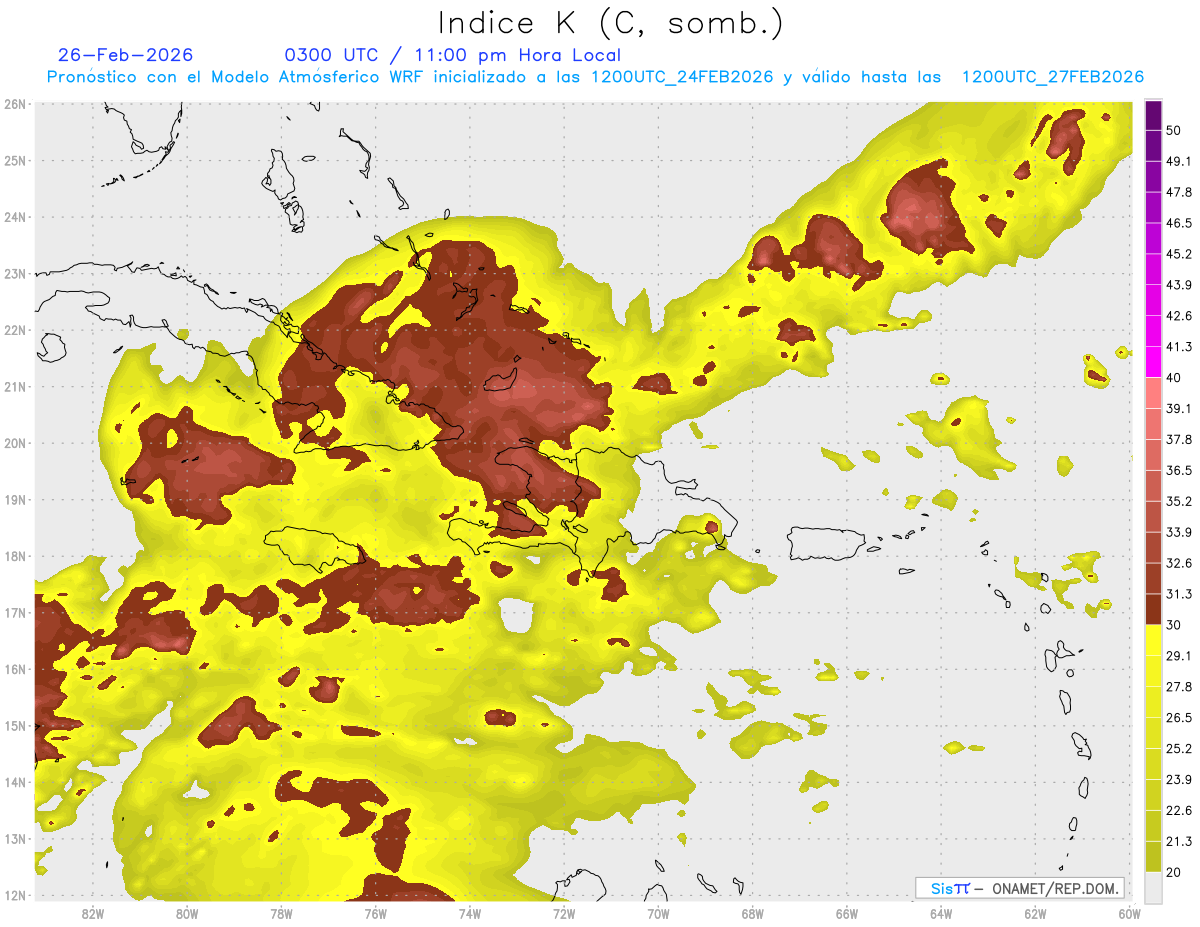Click the bright yellow colorbar segment at 29.1
Screen dimensions: 1200x927
click(1153, 640)
